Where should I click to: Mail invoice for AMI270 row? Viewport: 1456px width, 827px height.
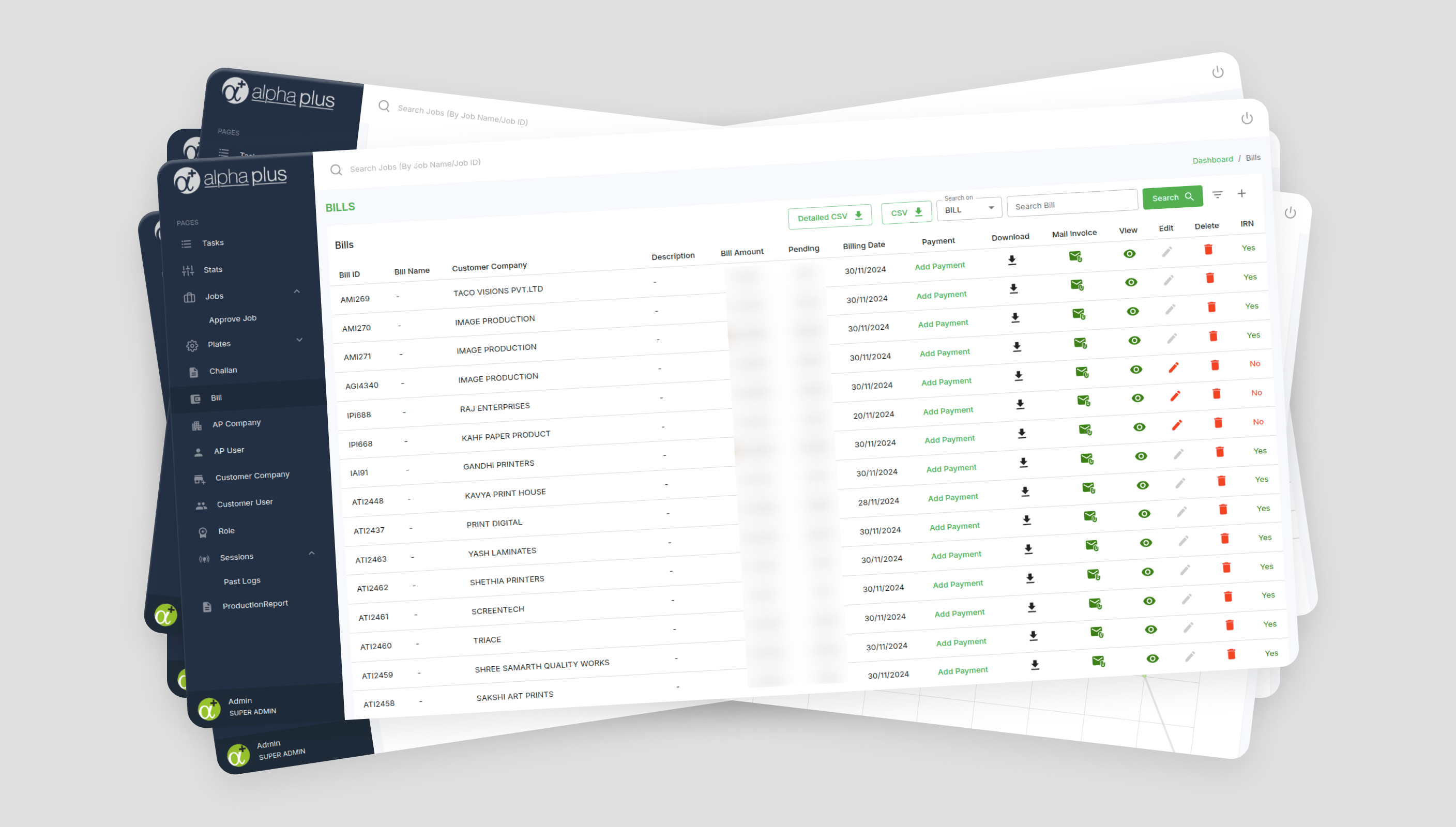click(1077, 285)
